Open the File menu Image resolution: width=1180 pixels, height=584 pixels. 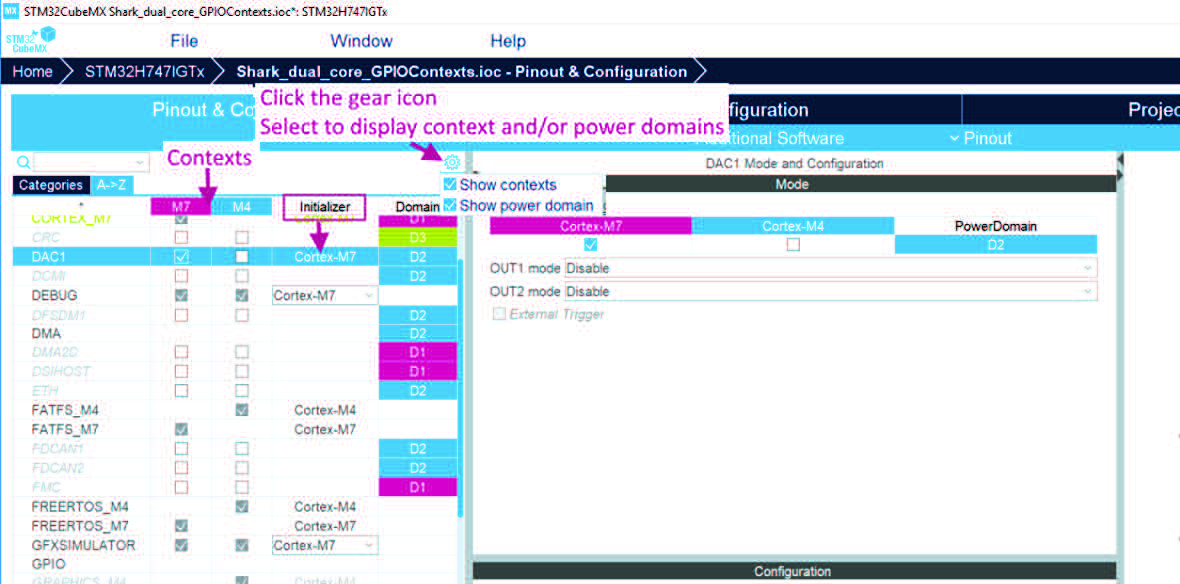(184, 41)
